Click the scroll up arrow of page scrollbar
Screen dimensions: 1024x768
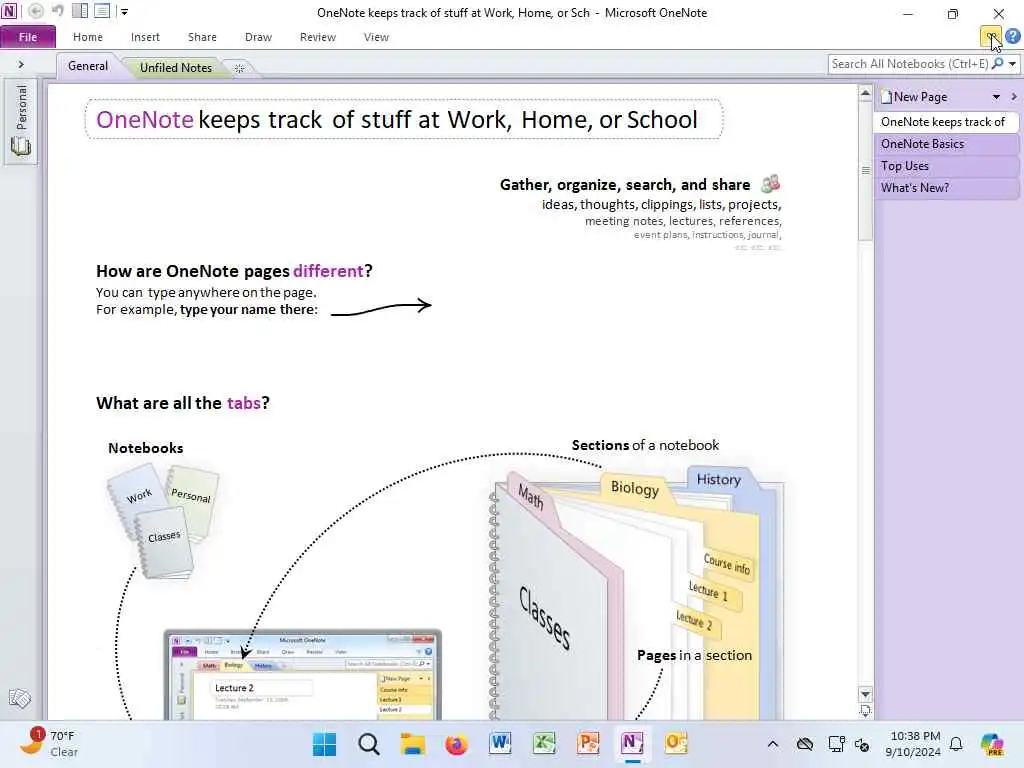coord(865,93)
